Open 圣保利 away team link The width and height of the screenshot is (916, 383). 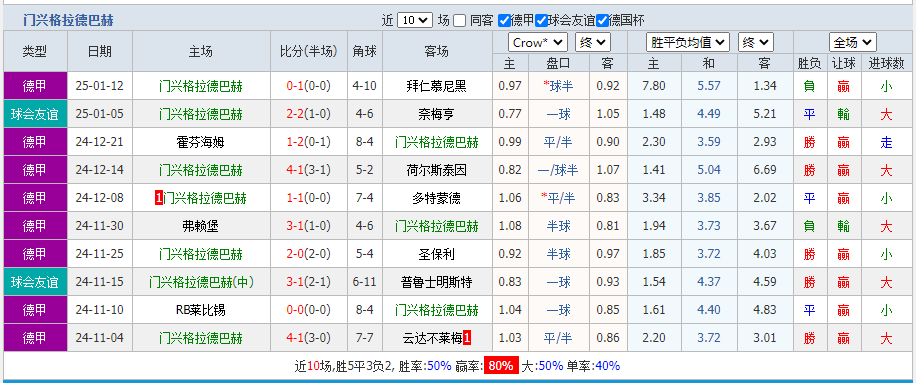coord(436,254)
